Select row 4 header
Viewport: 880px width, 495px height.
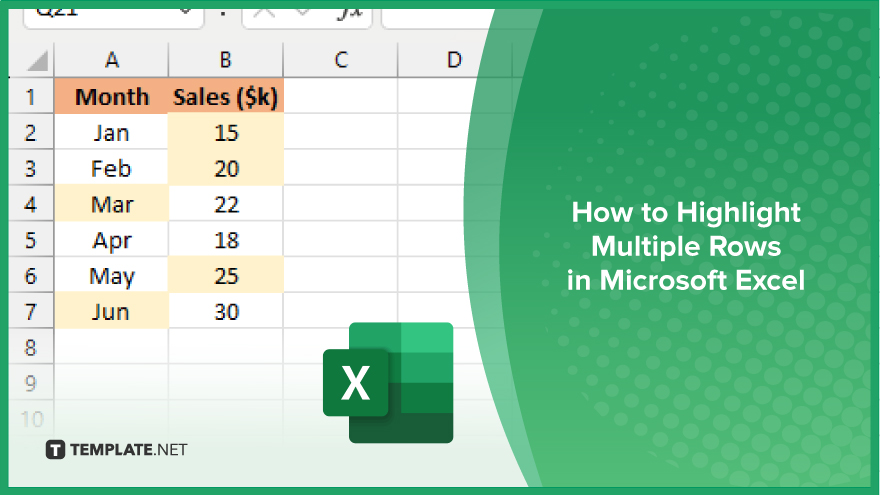pos(31,204)
